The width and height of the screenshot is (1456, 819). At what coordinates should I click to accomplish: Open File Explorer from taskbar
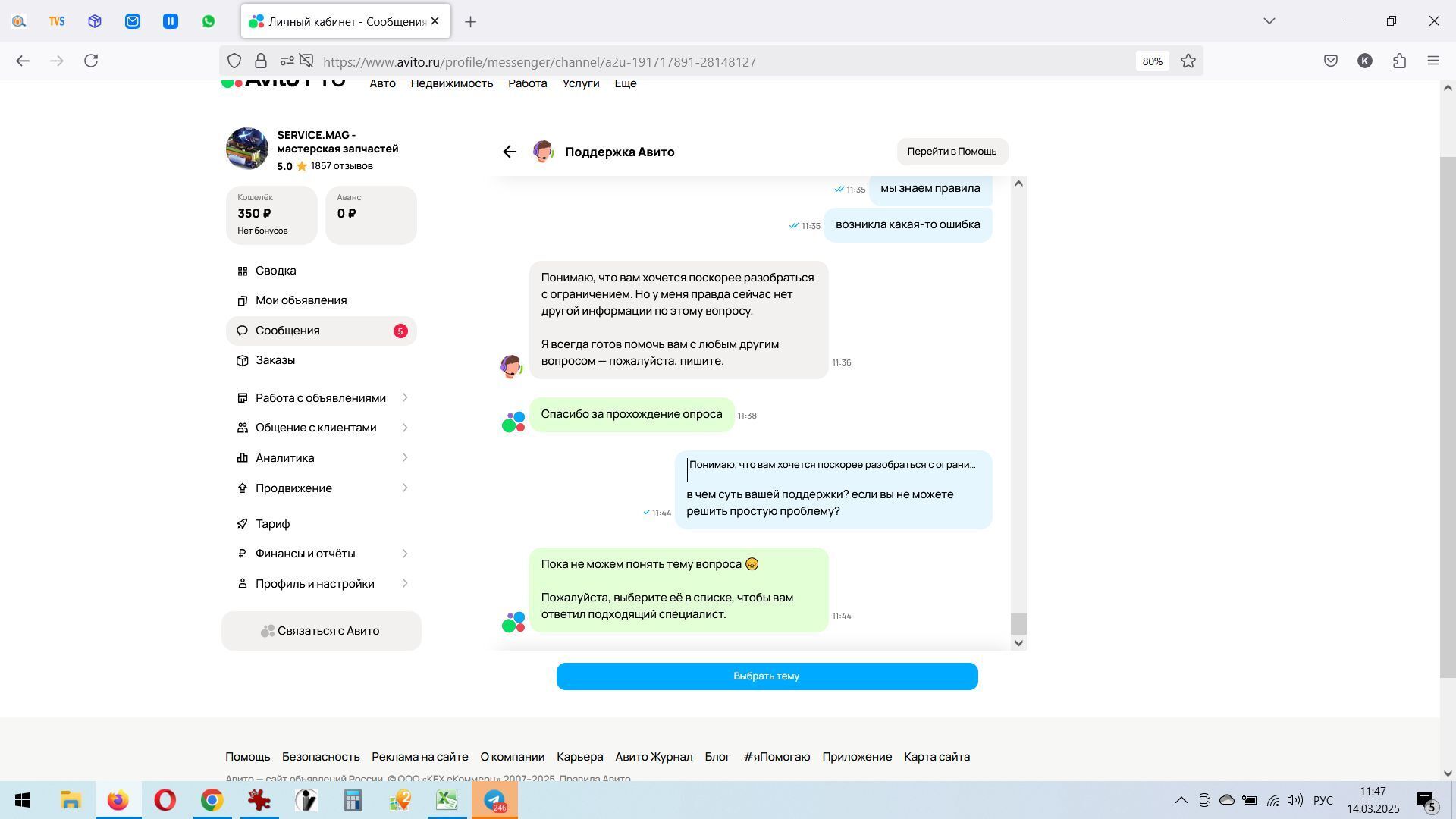point(71,801)
